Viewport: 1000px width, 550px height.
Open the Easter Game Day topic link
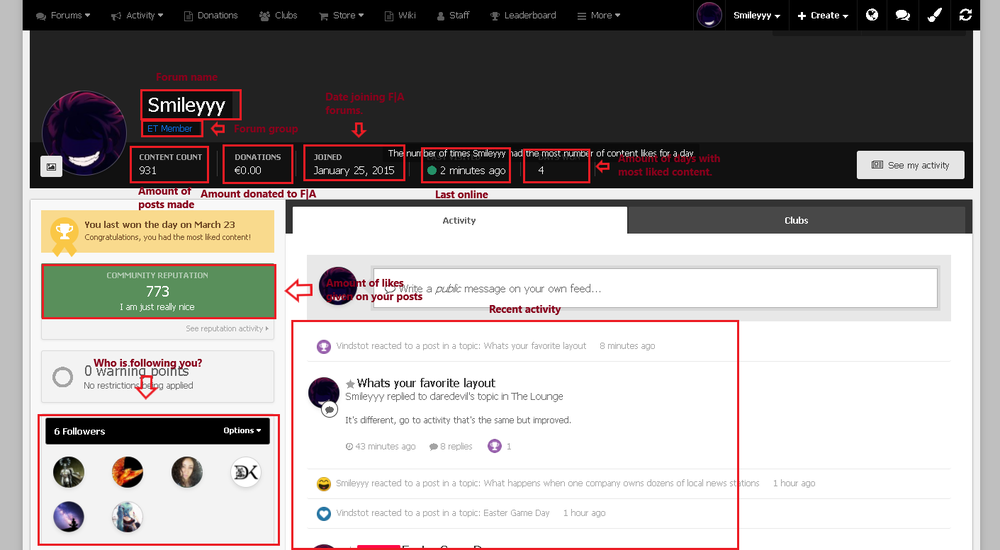tap(517, 513)
